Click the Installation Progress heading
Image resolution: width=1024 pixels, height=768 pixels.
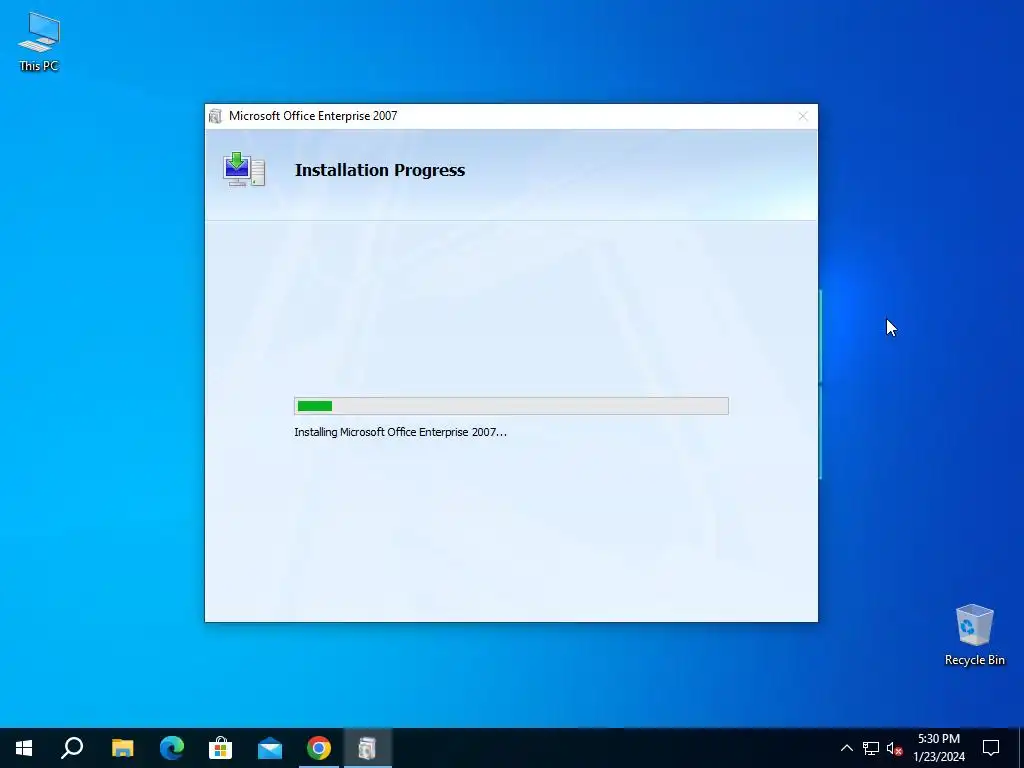point(380,170)
